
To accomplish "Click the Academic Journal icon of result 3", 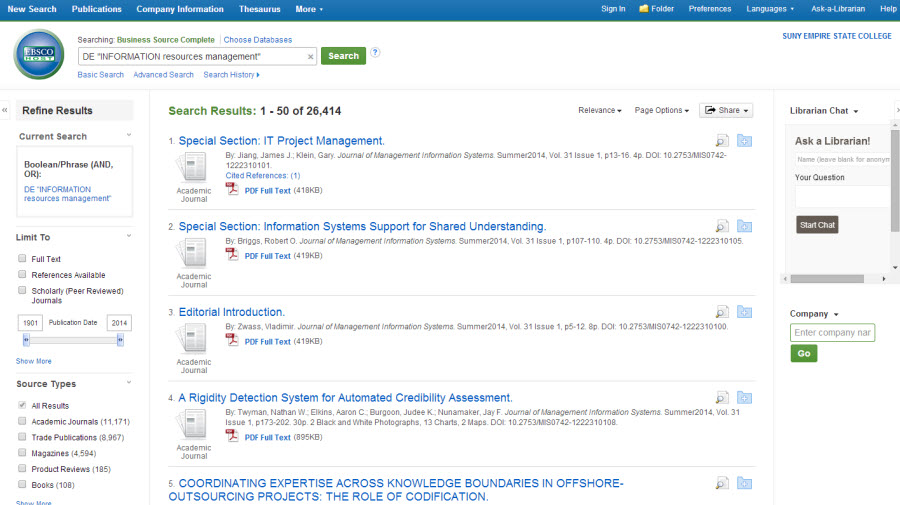I will (193, 339).
